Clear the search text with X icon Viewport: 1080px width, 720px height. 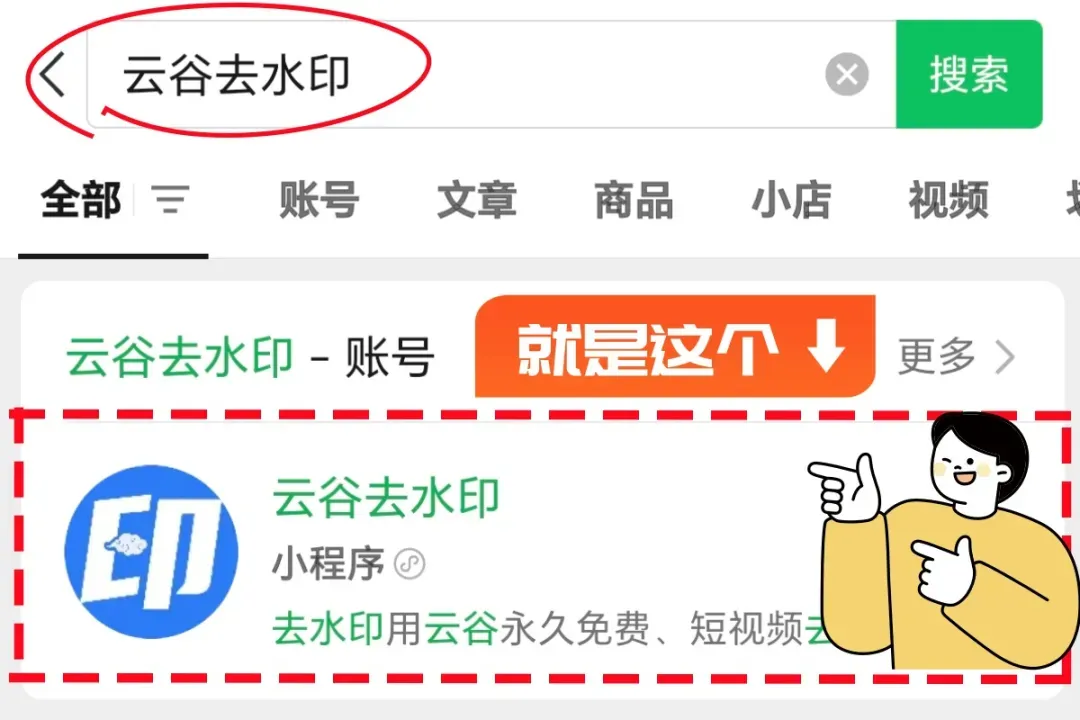pos(847,74)
